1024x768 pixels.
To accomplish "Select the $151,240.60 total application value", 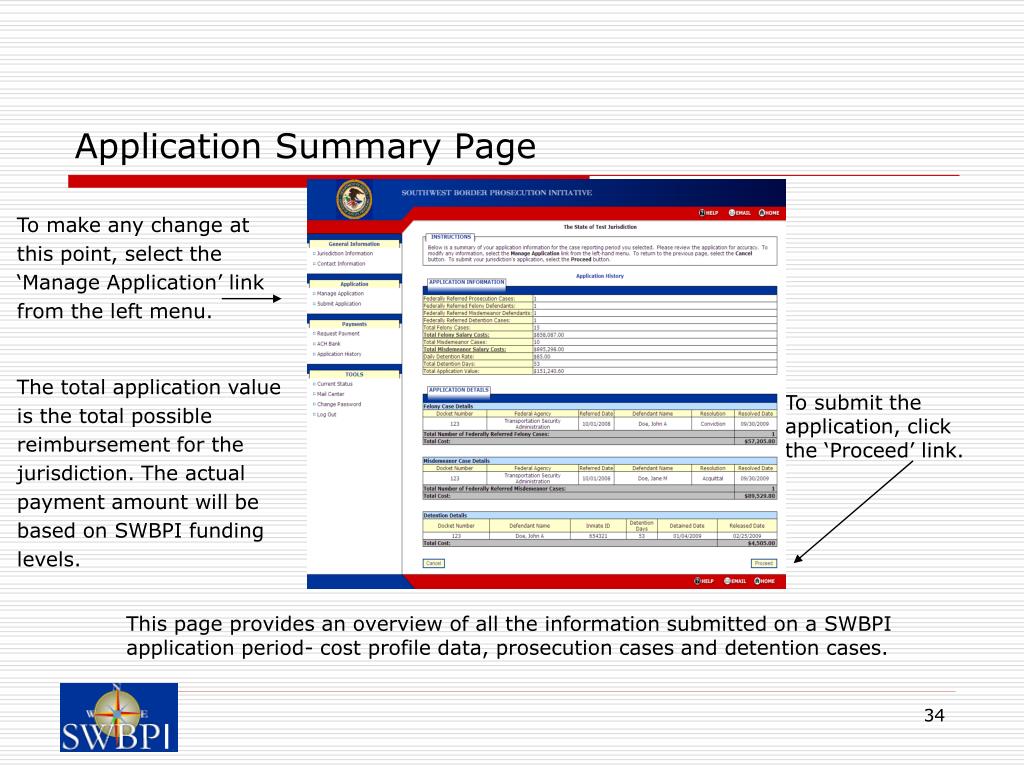I will [549, 371].
